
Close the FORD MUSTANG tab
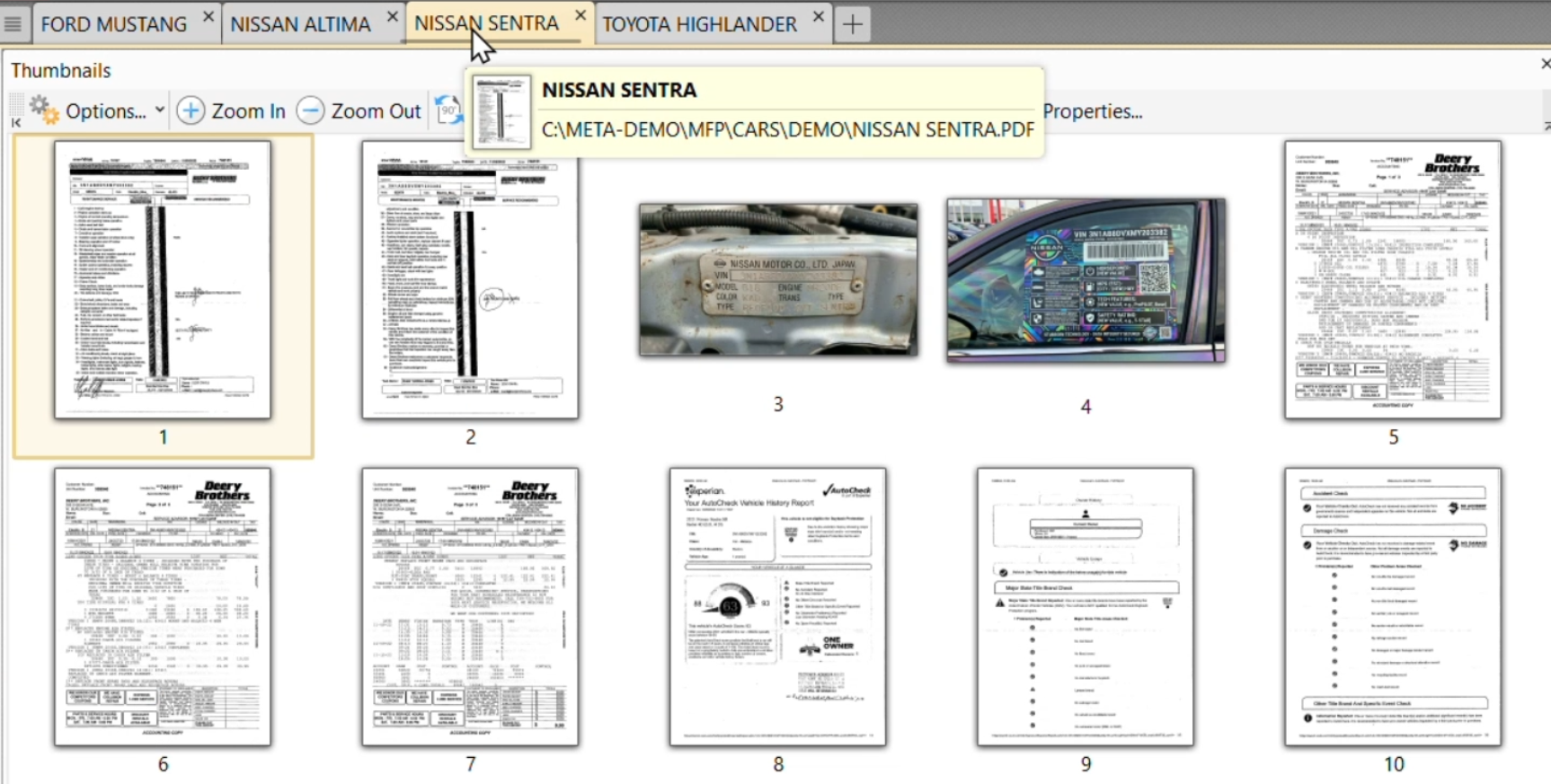click(x=208, y=16)
